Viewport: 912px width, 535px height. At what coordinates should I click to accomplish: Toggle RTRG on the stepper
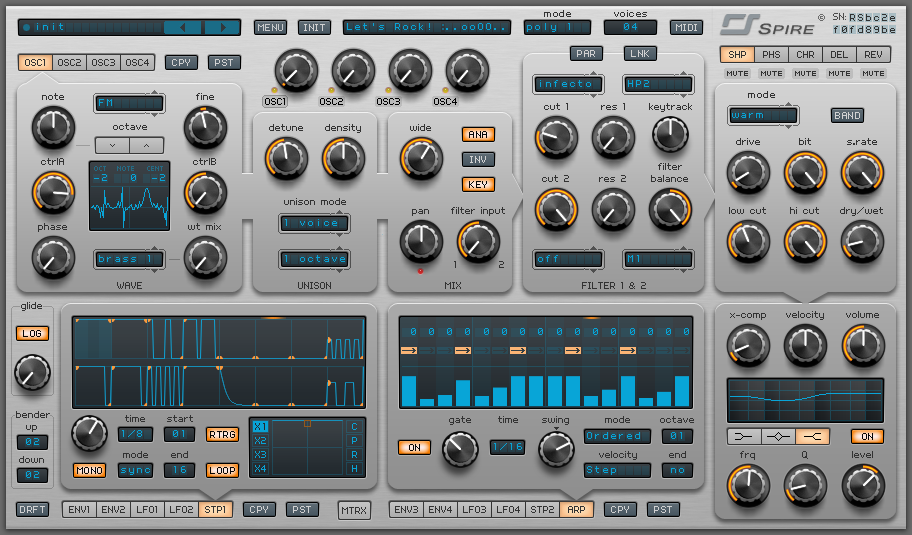[x=223, y=434]
